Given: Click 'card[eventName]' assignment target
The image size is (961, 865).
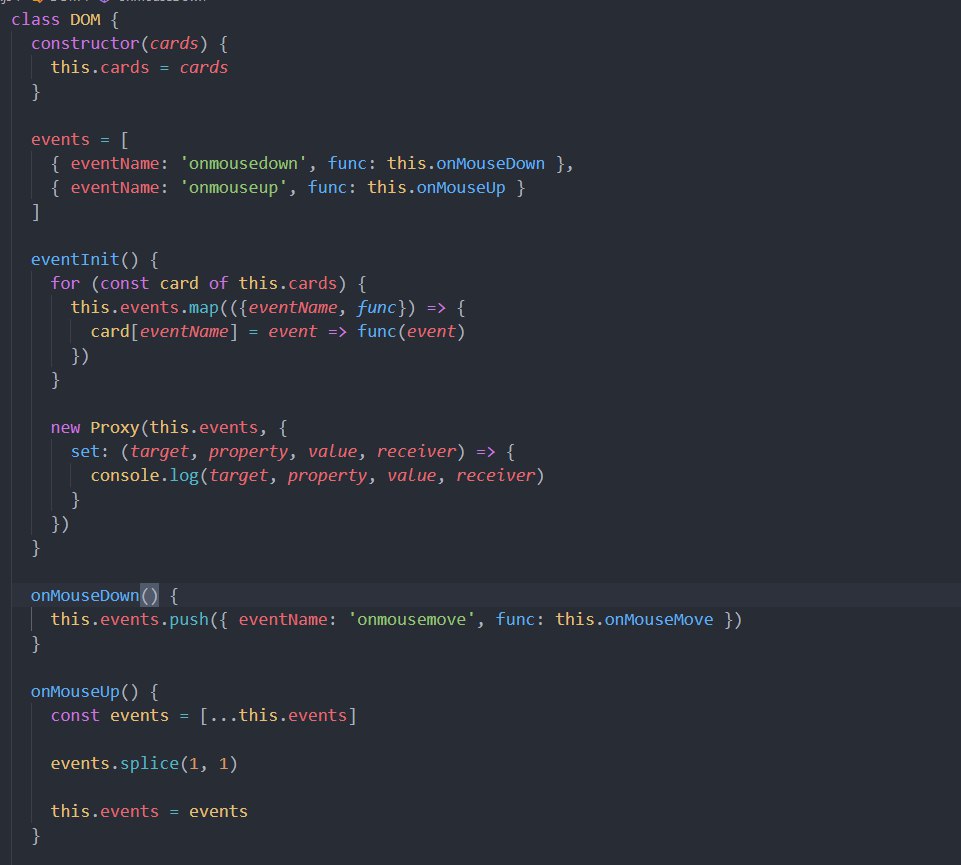Looking at the screenshot, I should point(164,332).
